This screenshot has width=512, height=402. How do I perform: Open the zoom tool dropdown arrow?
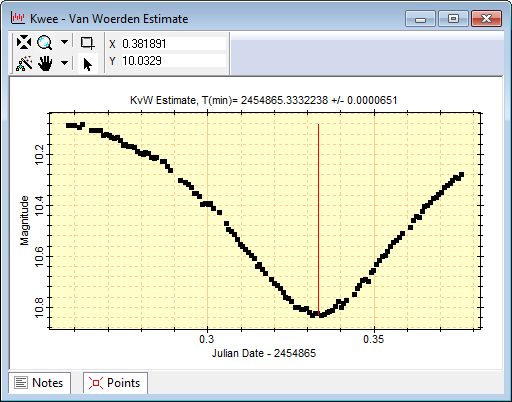pos(64,42)
